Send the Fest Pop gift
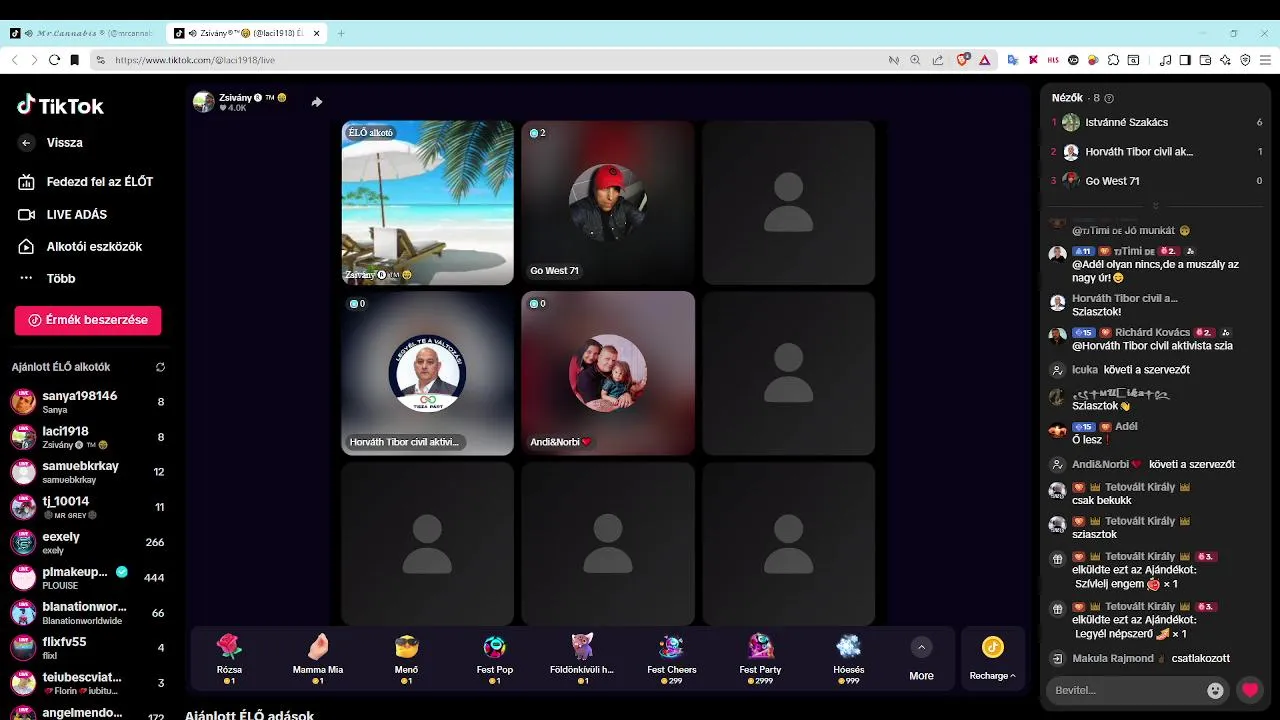1280x720 pixels. [x=495, y=657]
